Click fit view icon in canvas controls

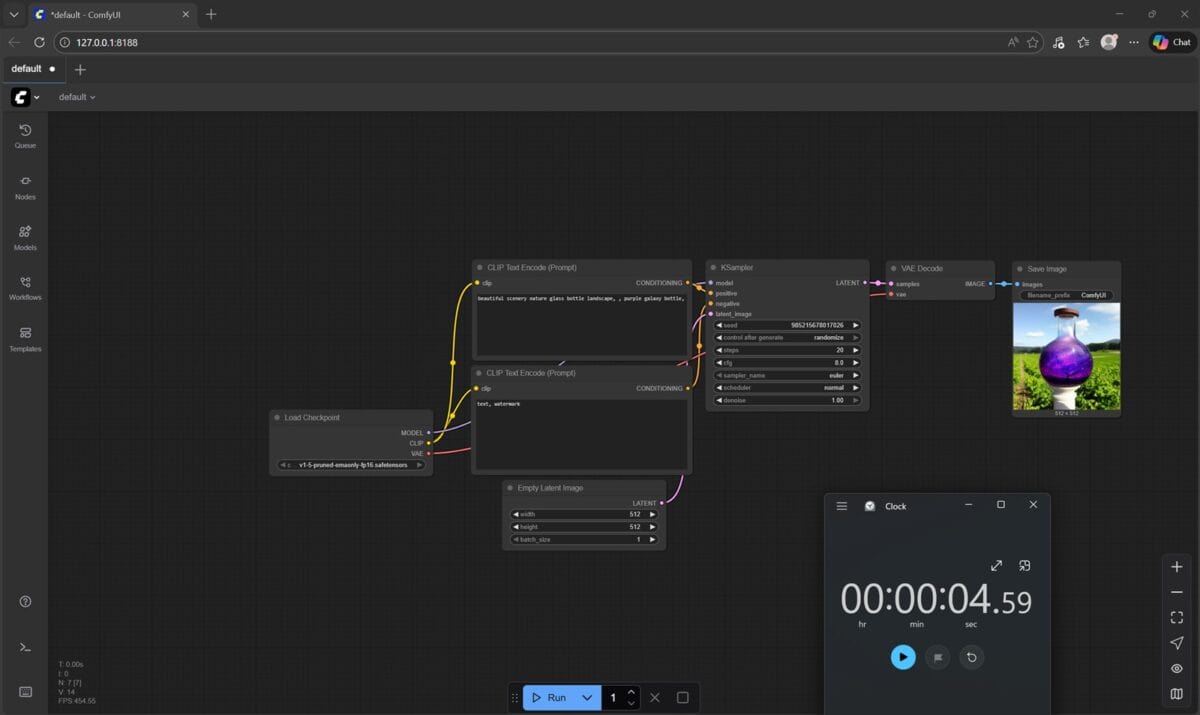coord(1176,617)
